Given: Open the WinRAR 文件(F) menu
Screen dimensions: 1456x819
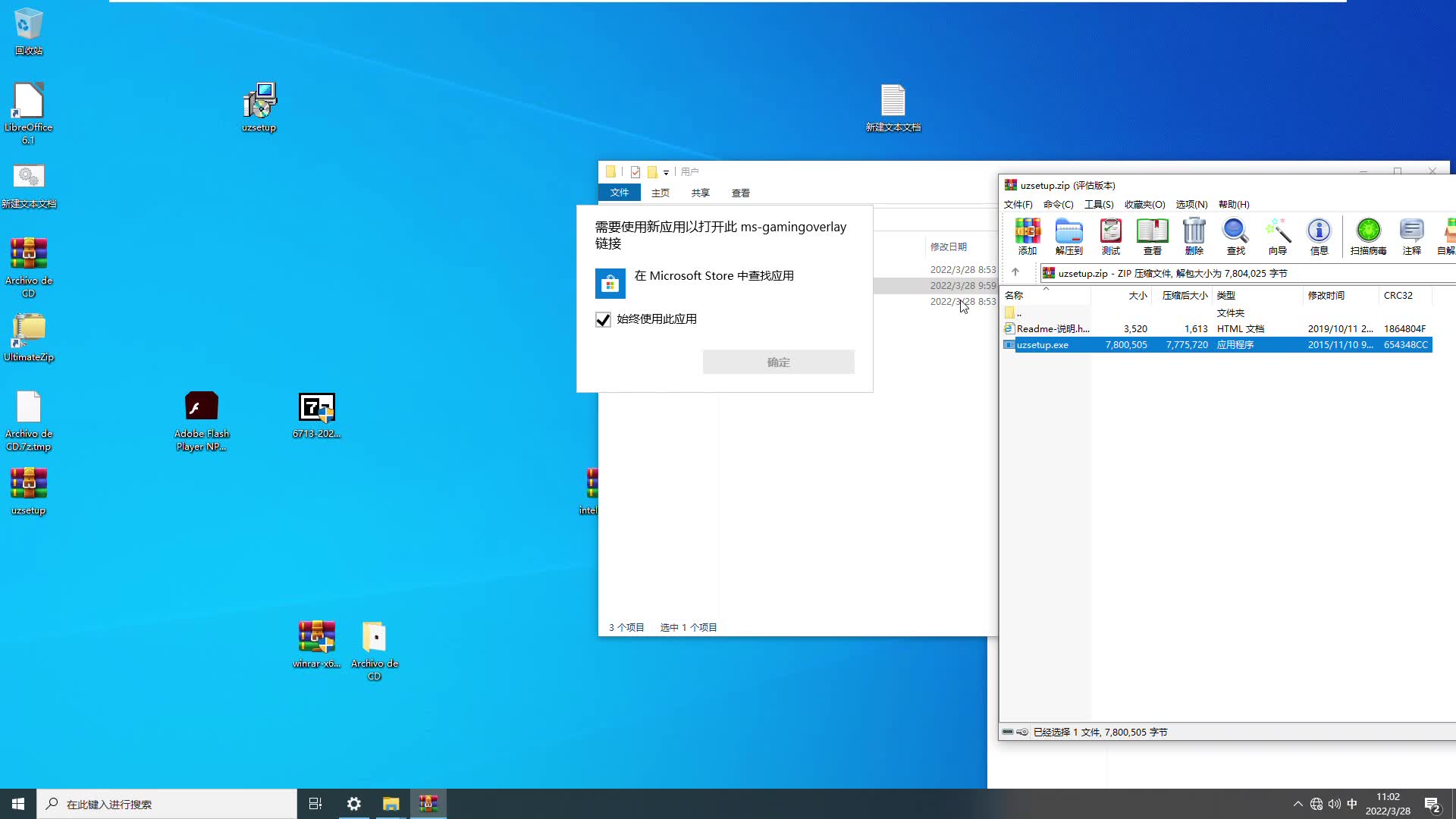Looking at the screenshot, I should (x=1018, y=205).
